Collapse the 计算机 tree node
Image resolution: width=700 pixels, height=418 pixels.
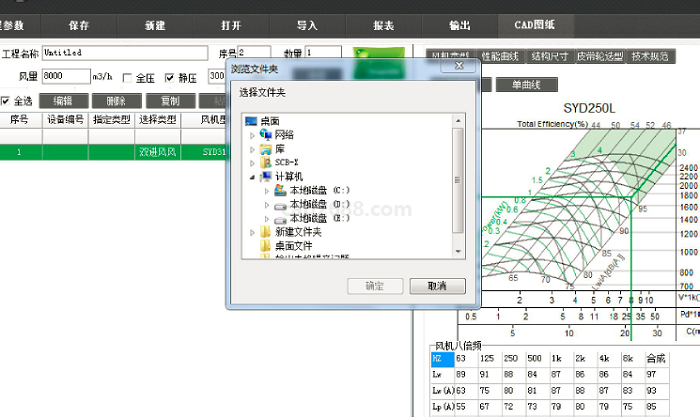click(253, 175)
